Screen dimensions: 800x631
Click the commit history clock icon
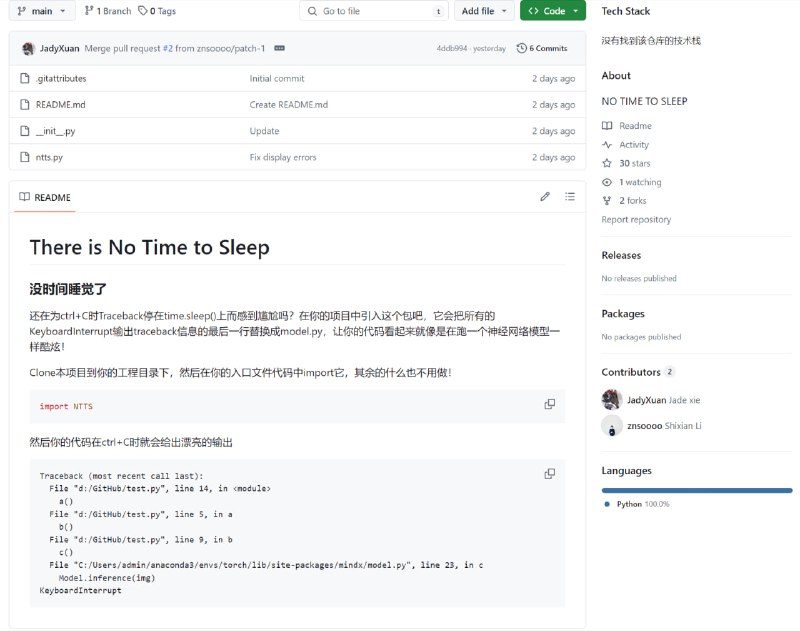tap(521, 48)
